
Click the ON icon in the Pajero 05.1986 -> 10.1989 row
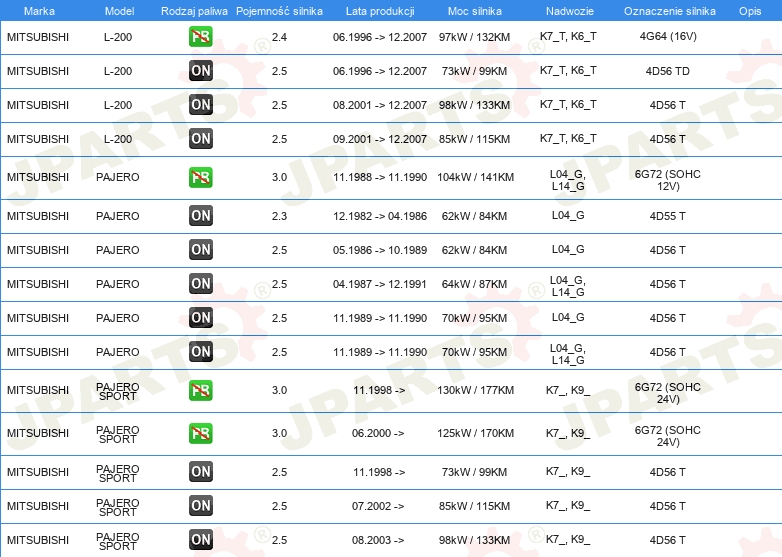[200, 250]
